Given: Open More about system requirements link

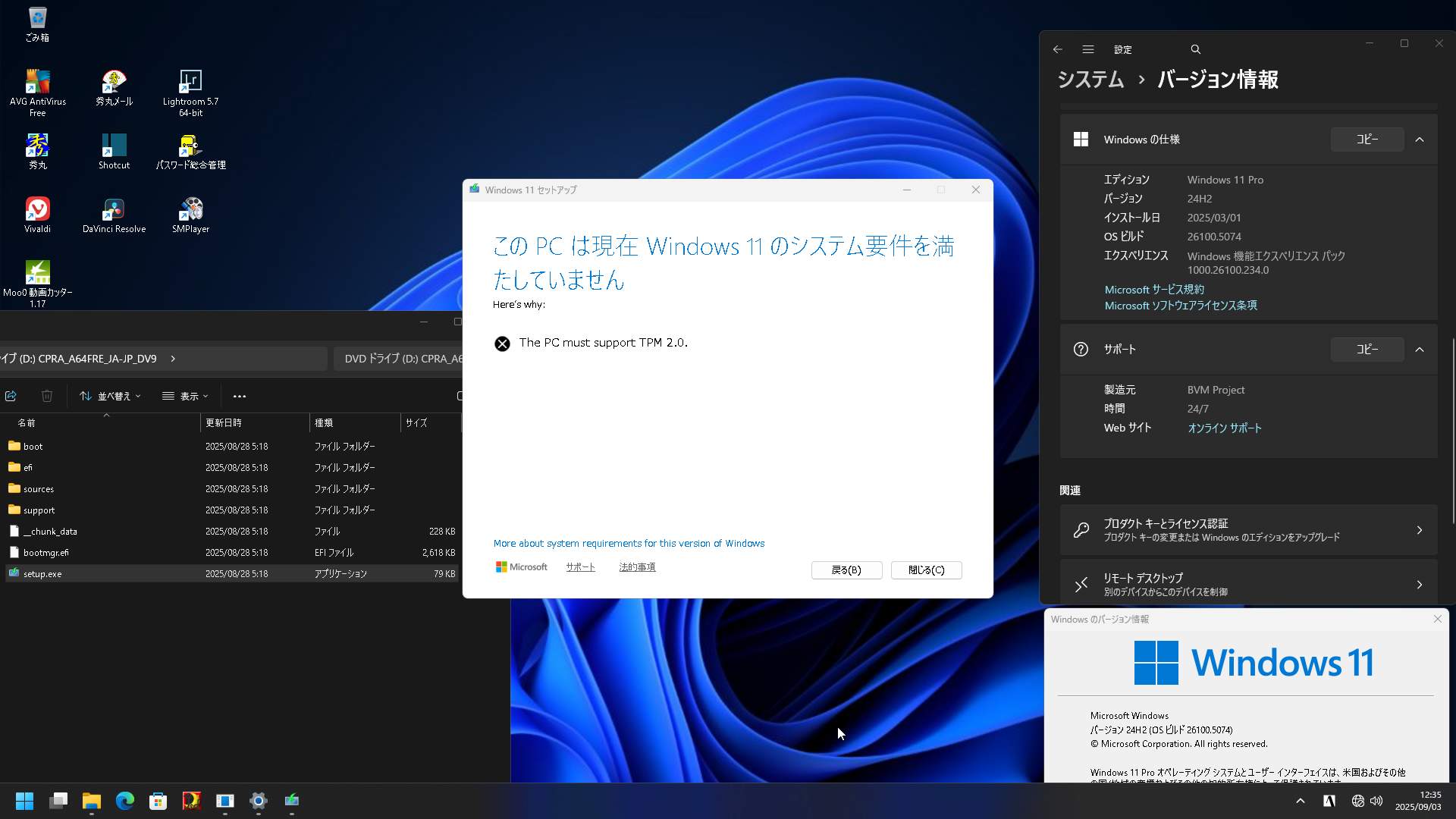Looking at the screenshot, I should pyautogui.click(x=629, y=543).
